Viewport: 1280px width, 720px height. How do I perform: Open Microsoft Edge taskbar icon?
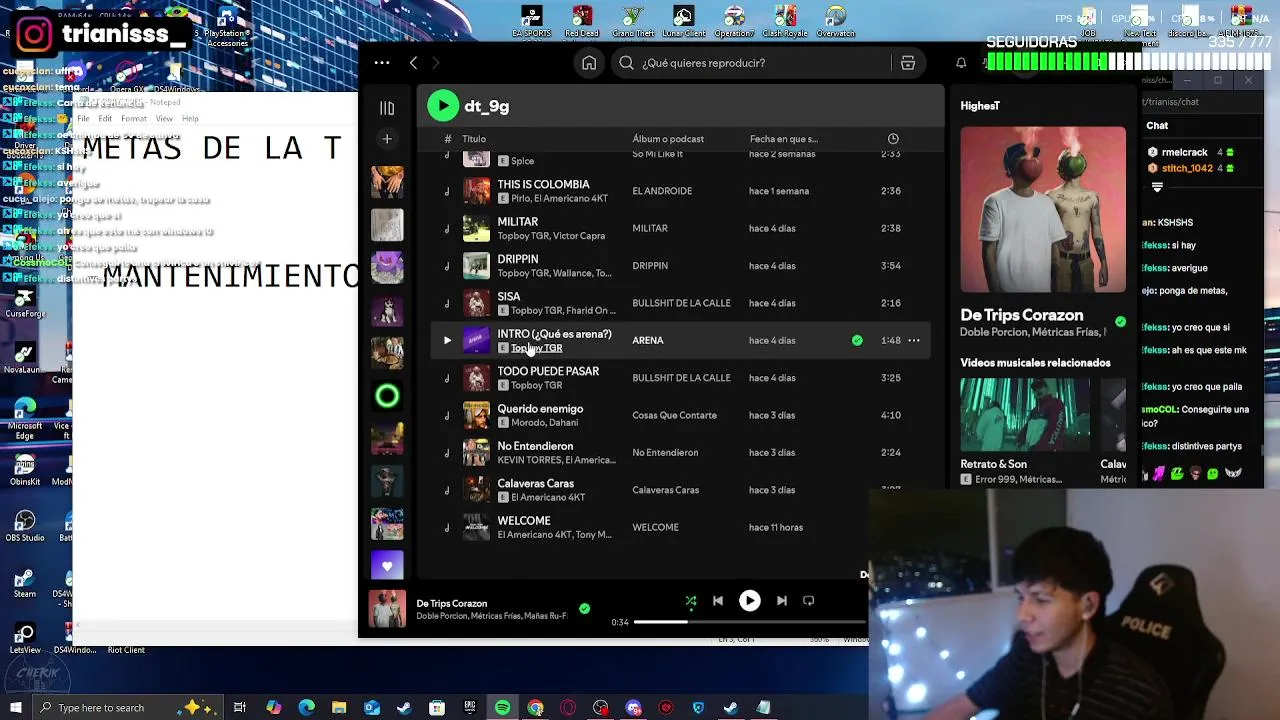pyautogui.click(x=306, y=708)
